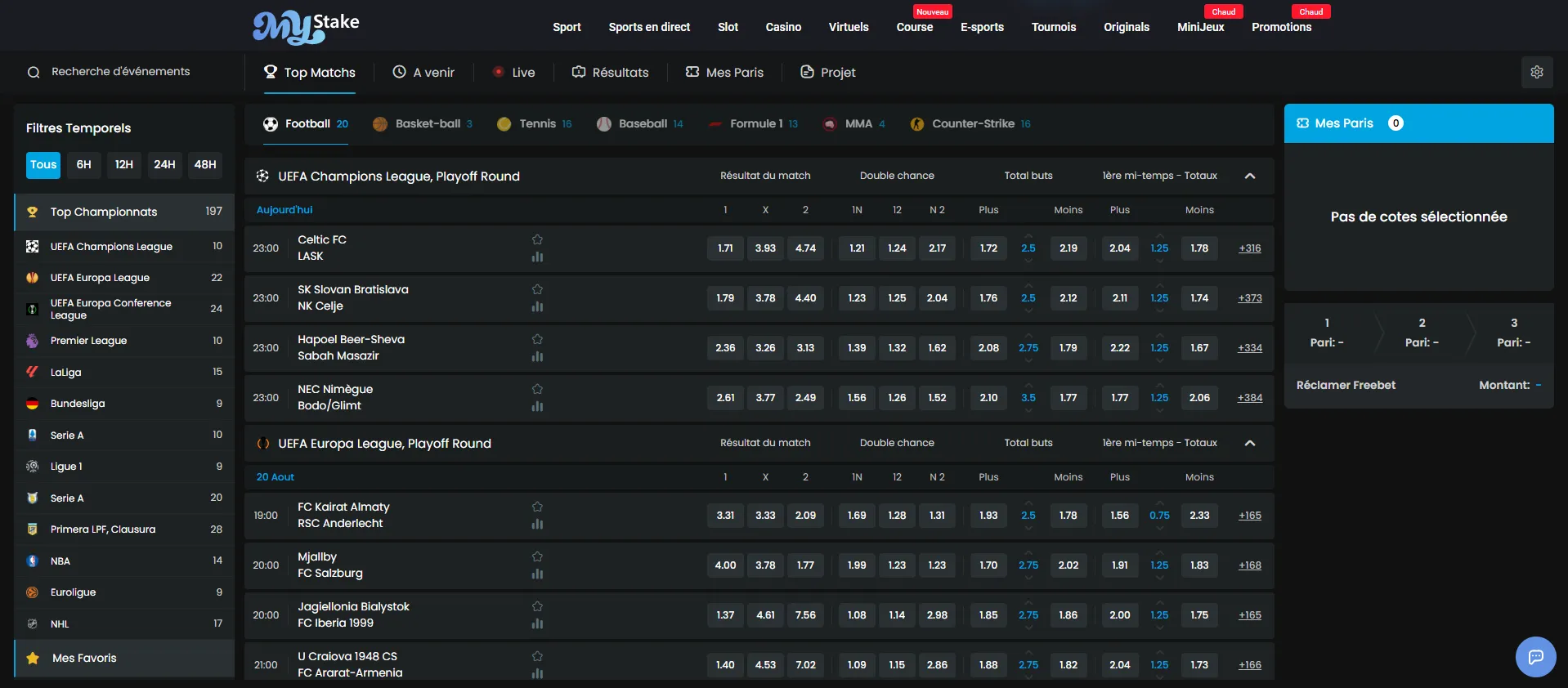Show +316 more markets for Celtic FC
The image size is (1568, 688).
(x=1249, y=248)
